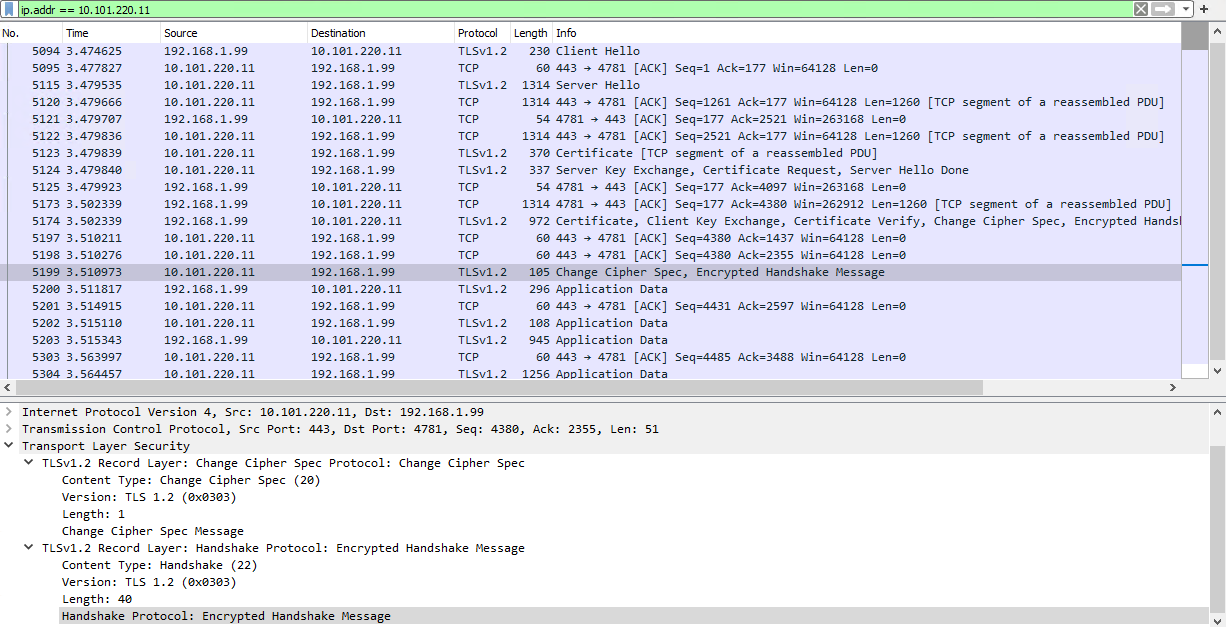This screenshot has width=1226, height=627.
Task: Select packet 5203 with length 945
Action: pos(590,340)
